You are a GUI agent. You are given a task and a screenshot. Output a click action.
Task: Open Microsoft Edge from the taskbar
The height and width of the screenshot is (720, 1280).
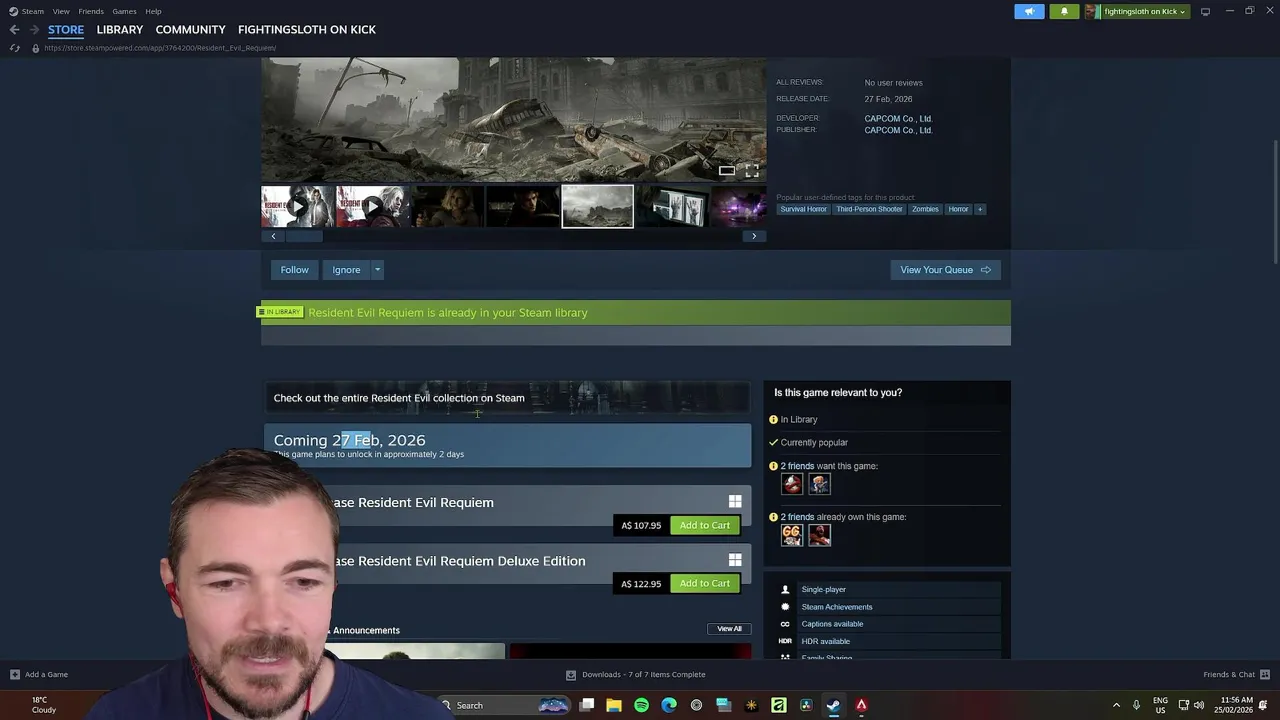click(x=669, y=705)
